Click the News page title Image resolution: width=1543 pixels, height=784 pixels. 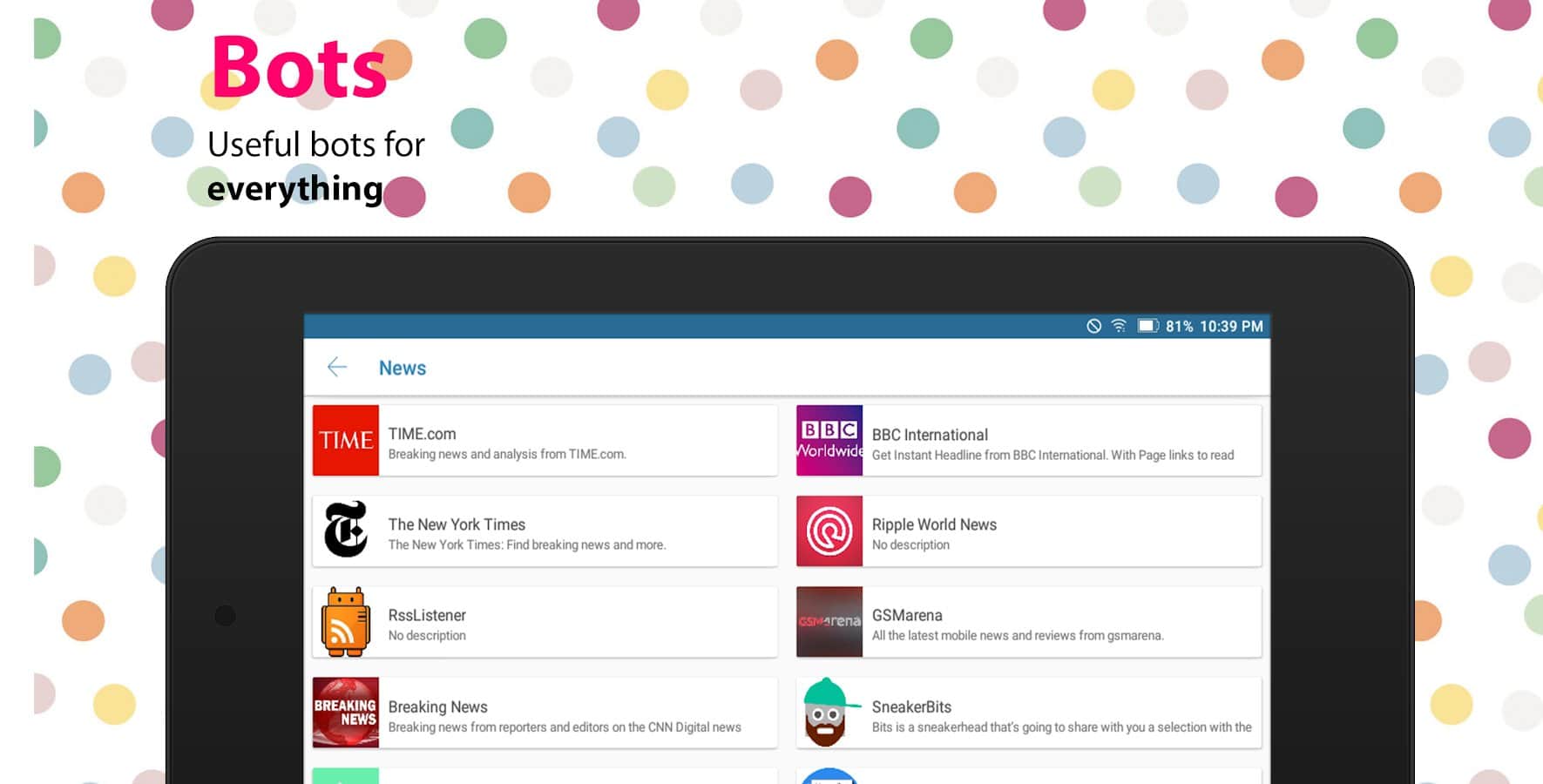click(403, 368)
